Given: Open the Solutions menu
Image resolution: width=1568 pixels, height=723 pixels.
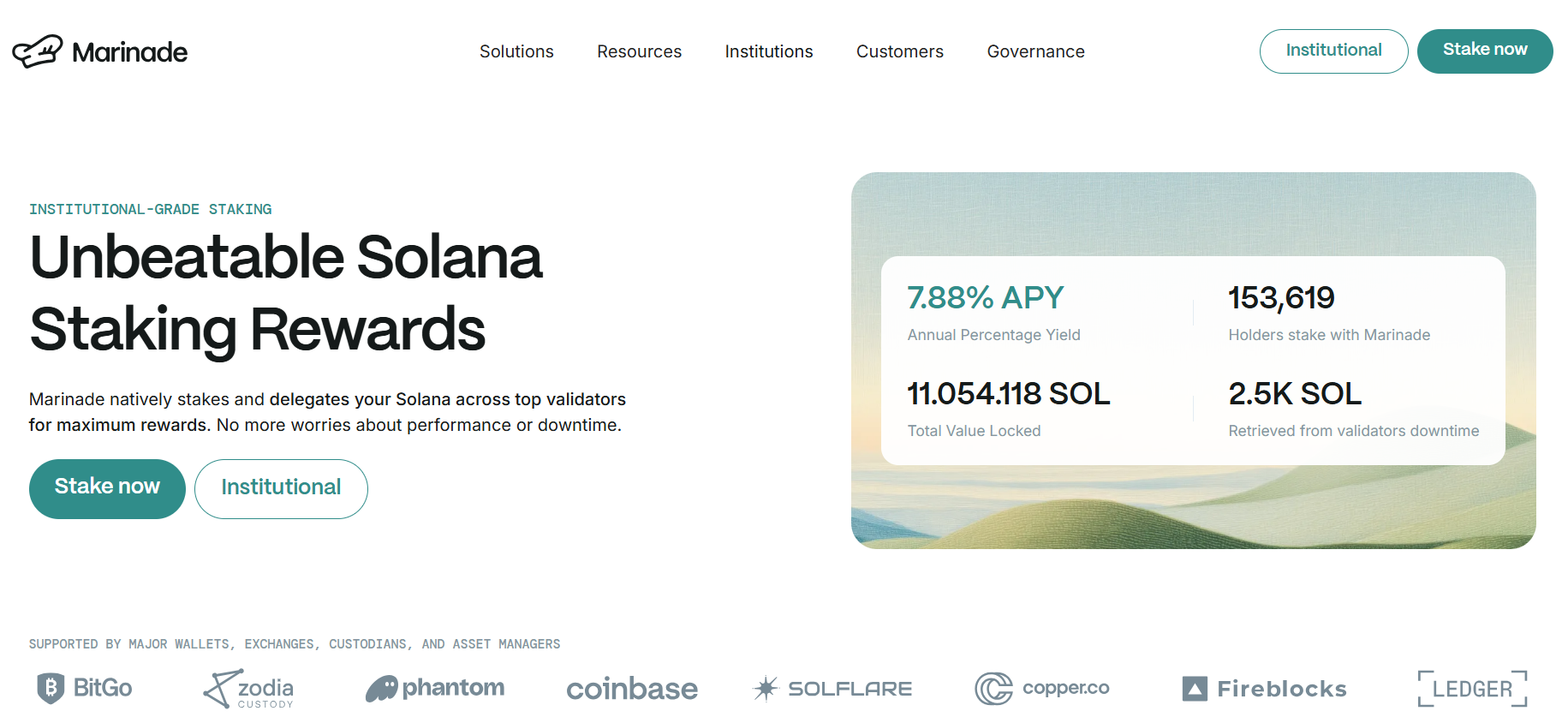Looking at the screenshot, I should 516,51.
